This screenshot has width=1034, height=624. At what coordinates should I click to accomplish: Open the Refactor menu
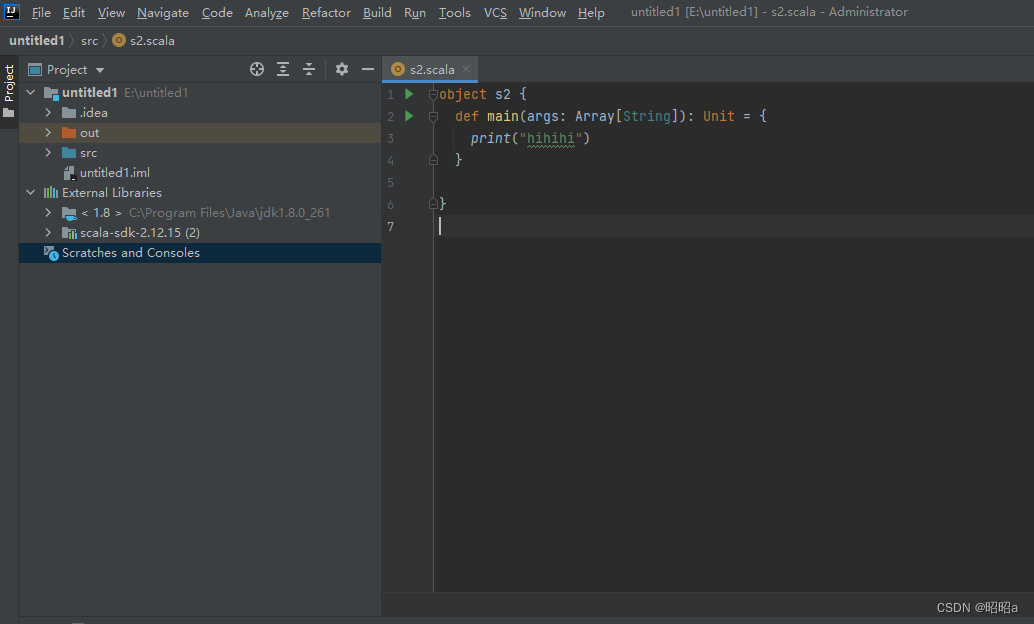[326, 13]
